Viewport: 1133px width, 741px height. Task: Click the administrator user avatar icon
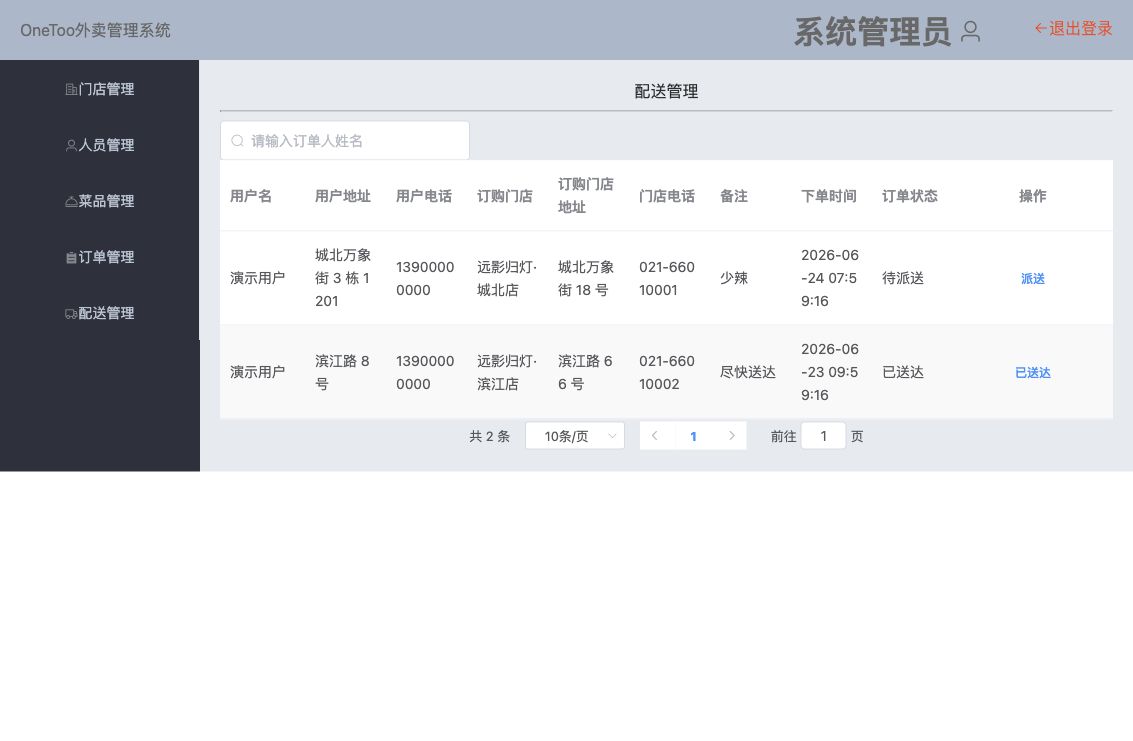tap(970, 31)
